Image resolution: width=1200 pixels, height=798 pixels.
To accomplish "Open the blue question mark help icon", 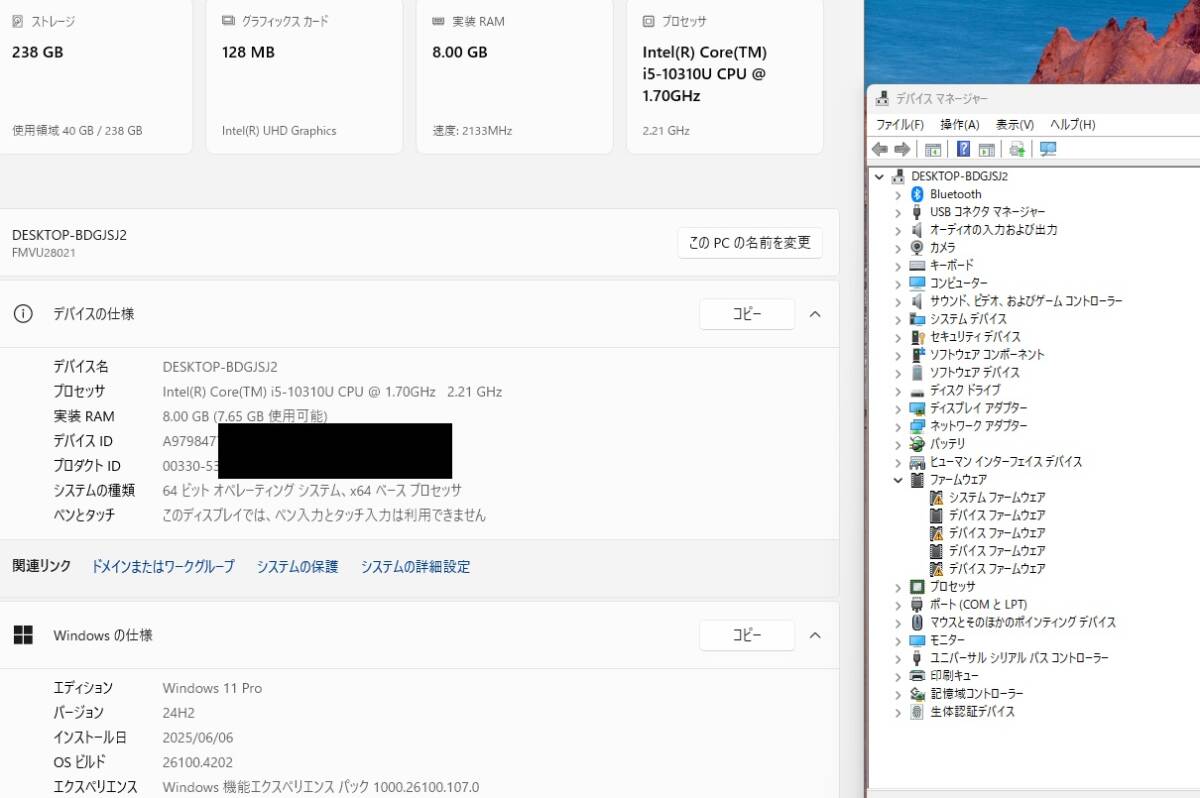I will tap(963, 149).
